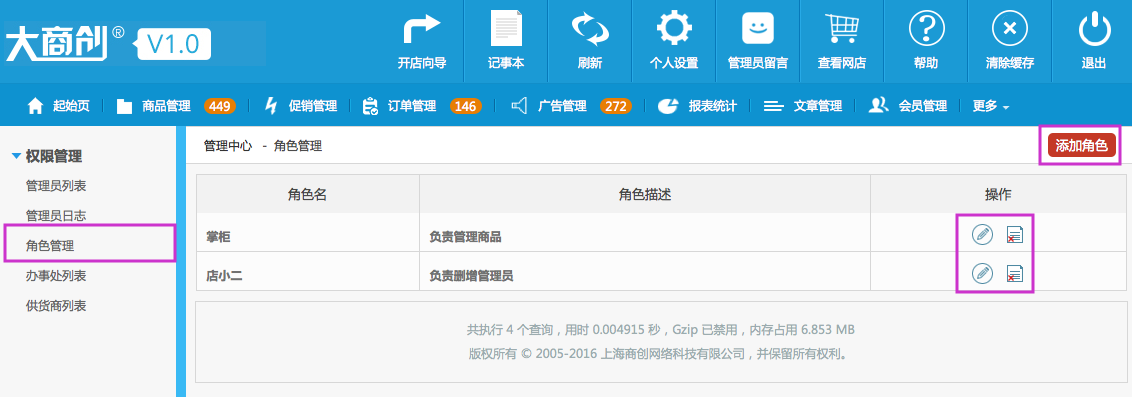1132x397 pixels.
Task: Delete the 掌柜 role
Action: pyautogui.click(x=1015, y=235)
